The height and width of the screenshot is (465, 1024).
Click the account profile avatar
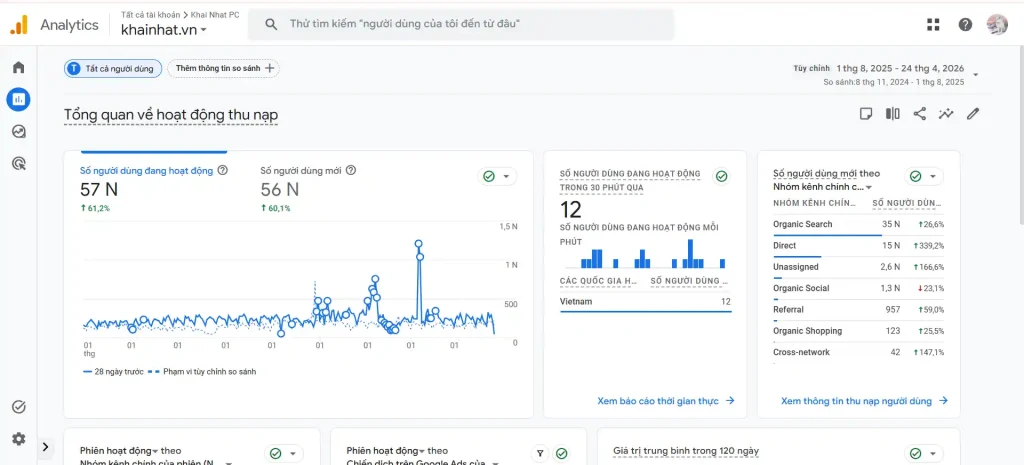click(x=997, y=25)
